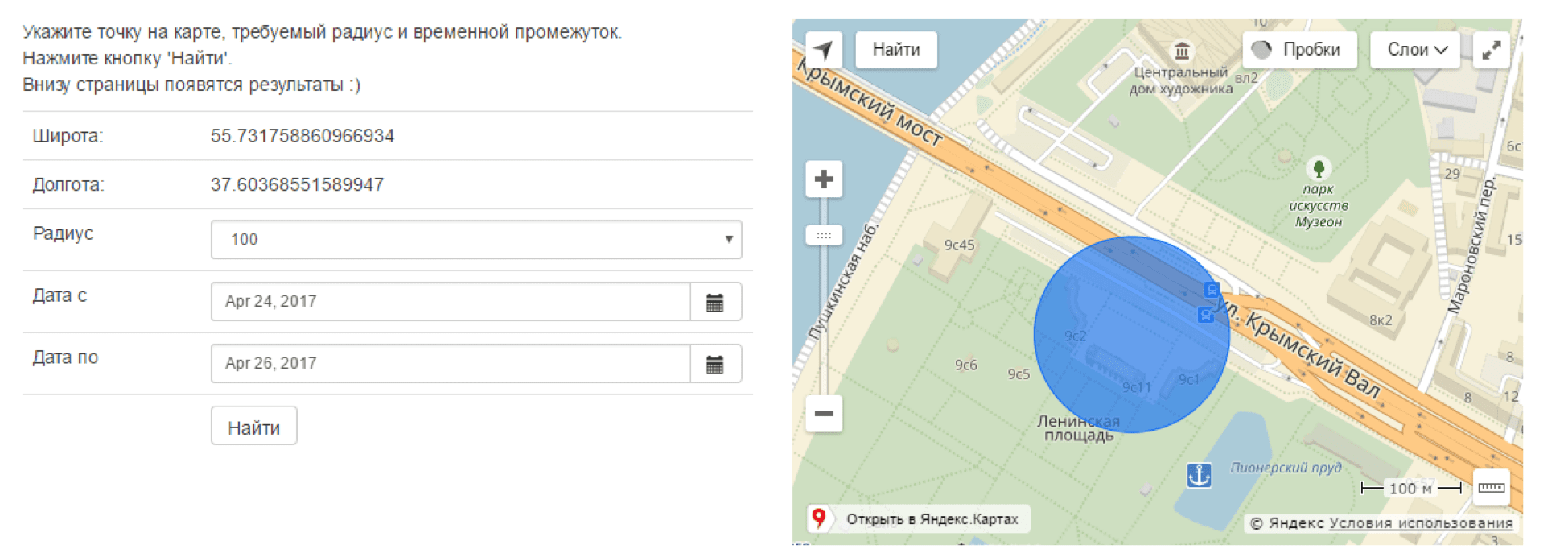1568x557 pixels.
Task: Toggle the Пробки traffic layer
Action: click(1298, 50)
